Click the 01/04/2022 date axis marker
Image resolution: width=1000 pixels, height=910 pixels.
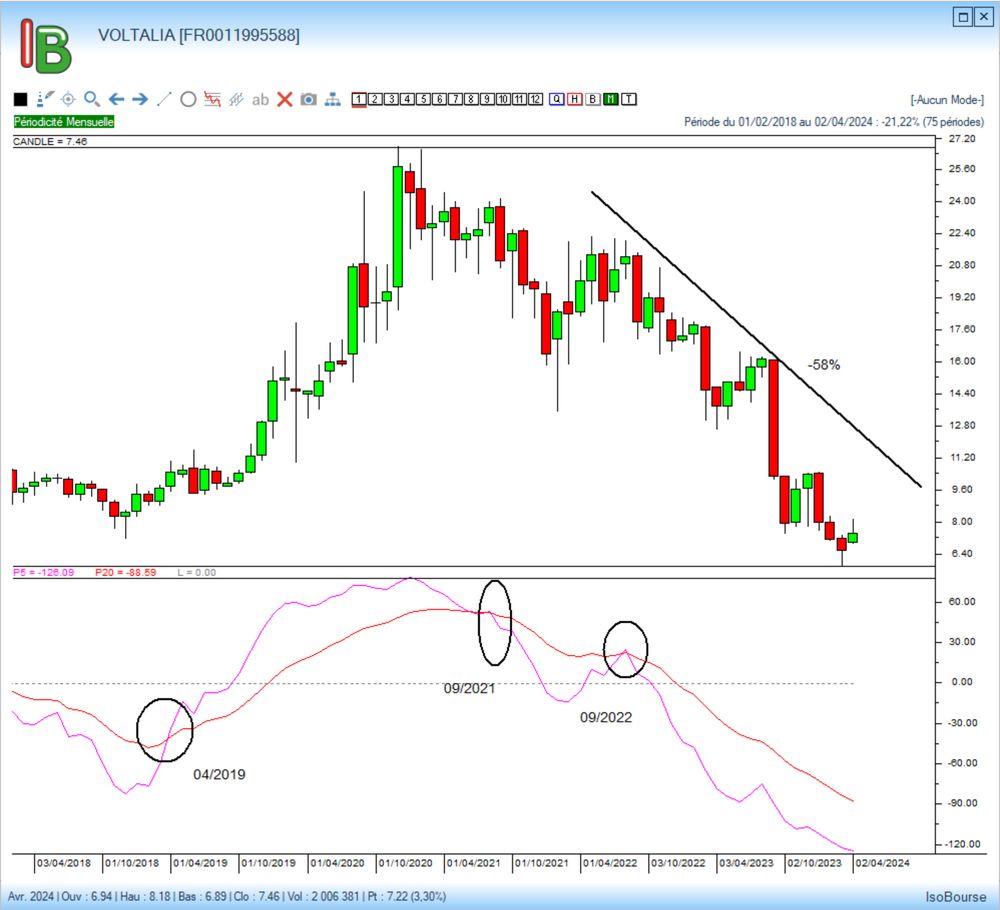click(x=610, y=863)
